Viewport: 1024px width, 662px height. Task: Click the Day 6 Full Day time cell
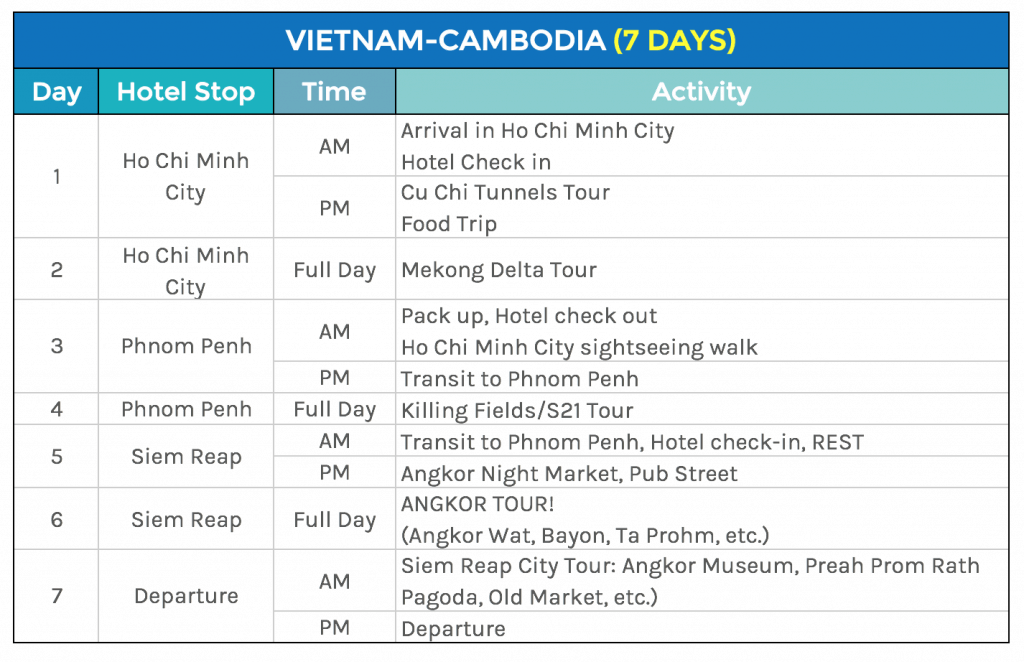tap(334, 520)
